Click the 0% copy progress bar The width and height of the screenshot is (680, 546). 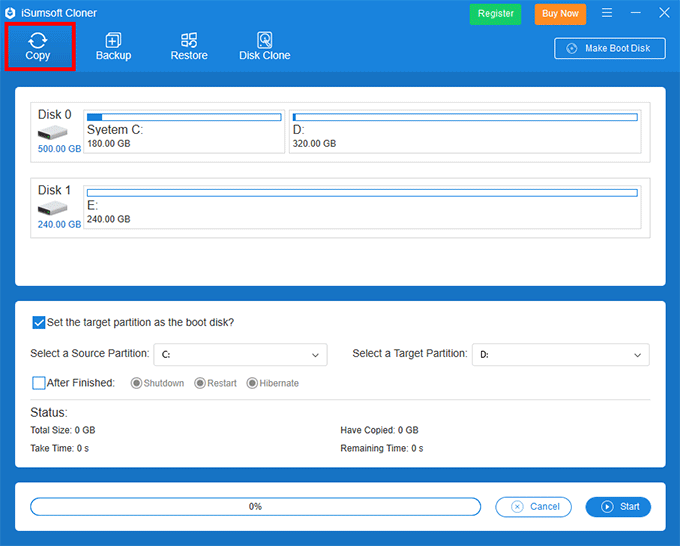tap(255, 507)
